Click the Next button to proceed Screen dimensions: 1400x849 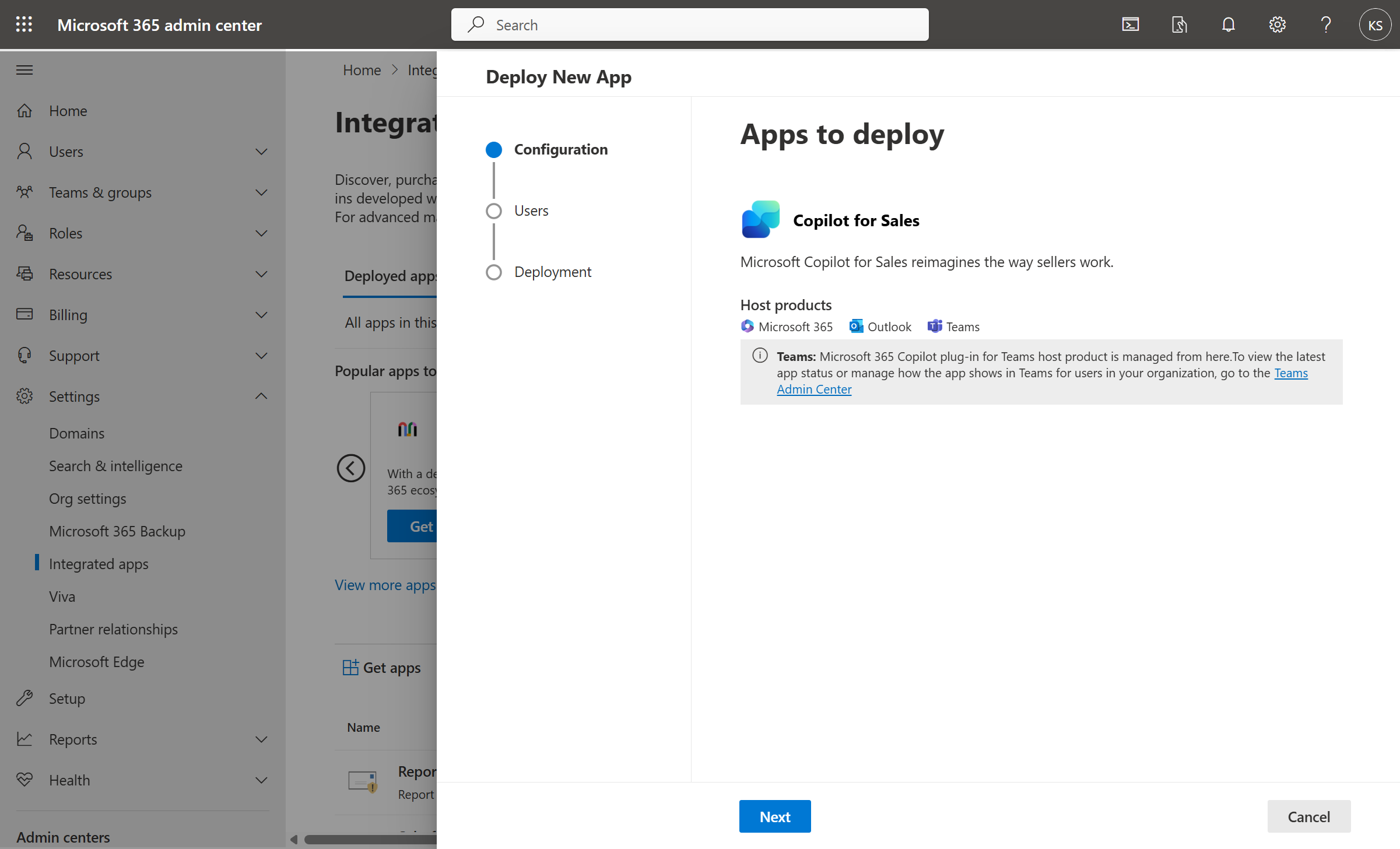pyautogui.click(x=775, y=816)
